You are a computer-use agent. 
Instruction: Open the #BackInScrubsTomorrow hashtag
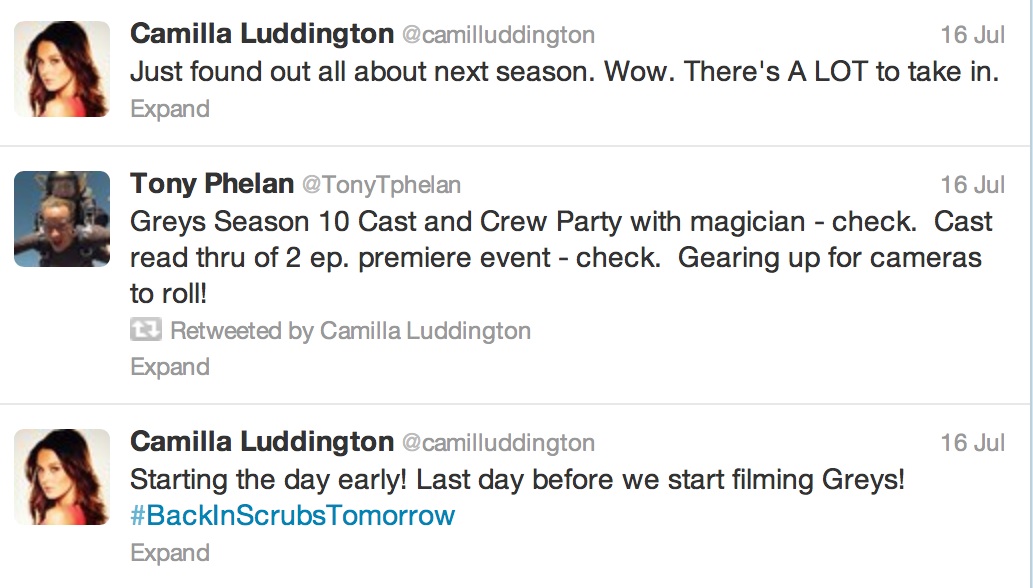tap(292, 516)
